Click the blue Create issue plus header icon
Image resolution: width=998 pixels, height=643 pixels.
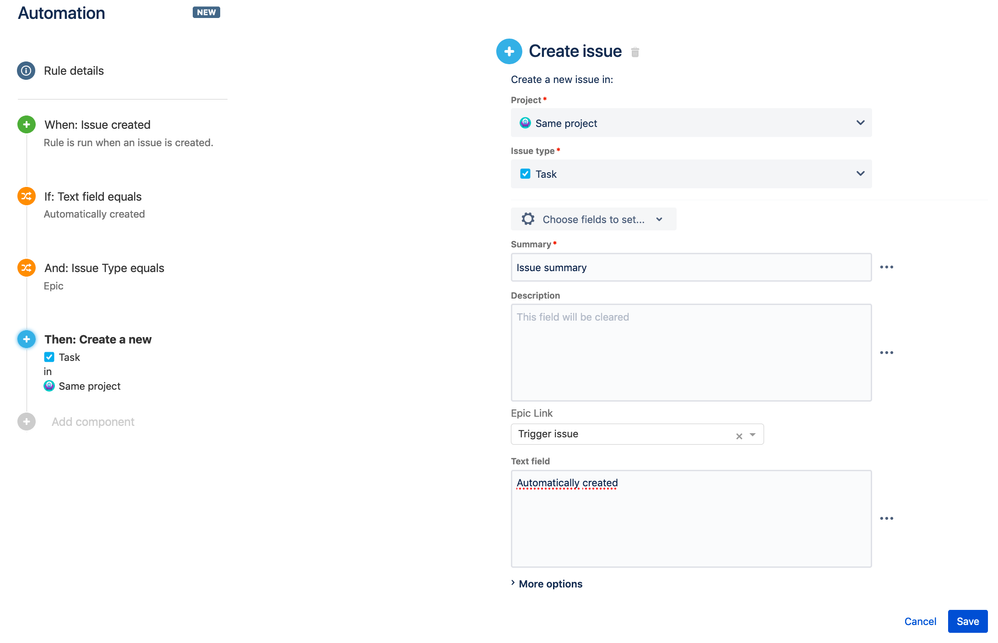tap(509, 52)
